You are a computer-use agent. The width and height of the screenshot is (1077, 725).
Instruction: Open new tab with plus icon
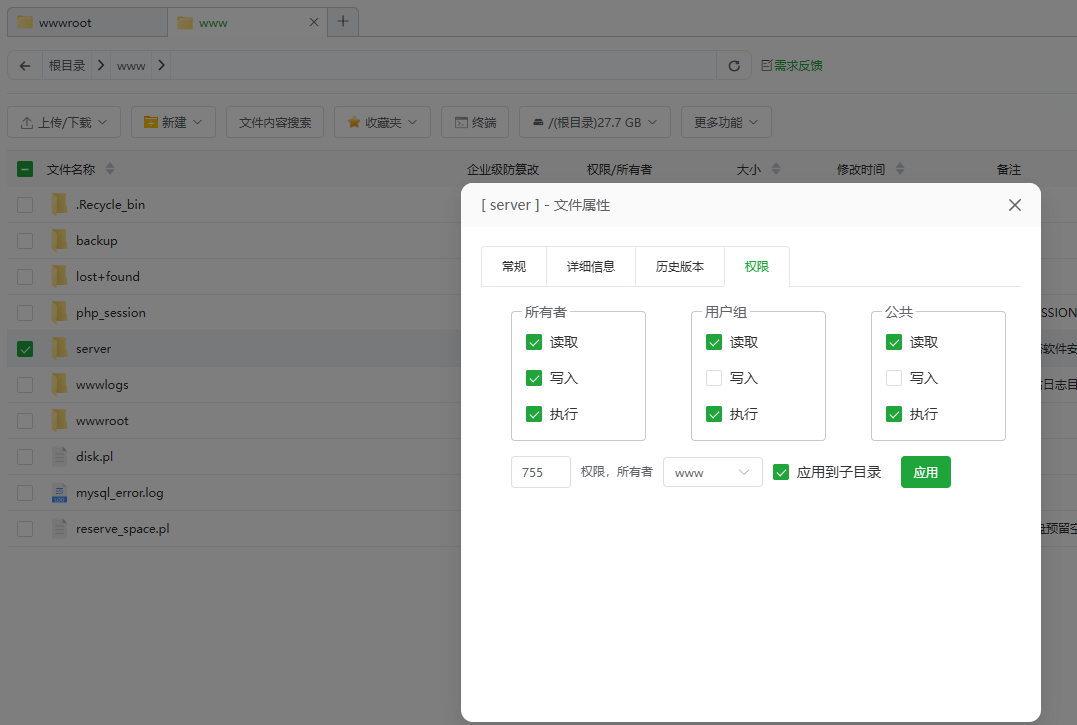[x=343, y=21]
